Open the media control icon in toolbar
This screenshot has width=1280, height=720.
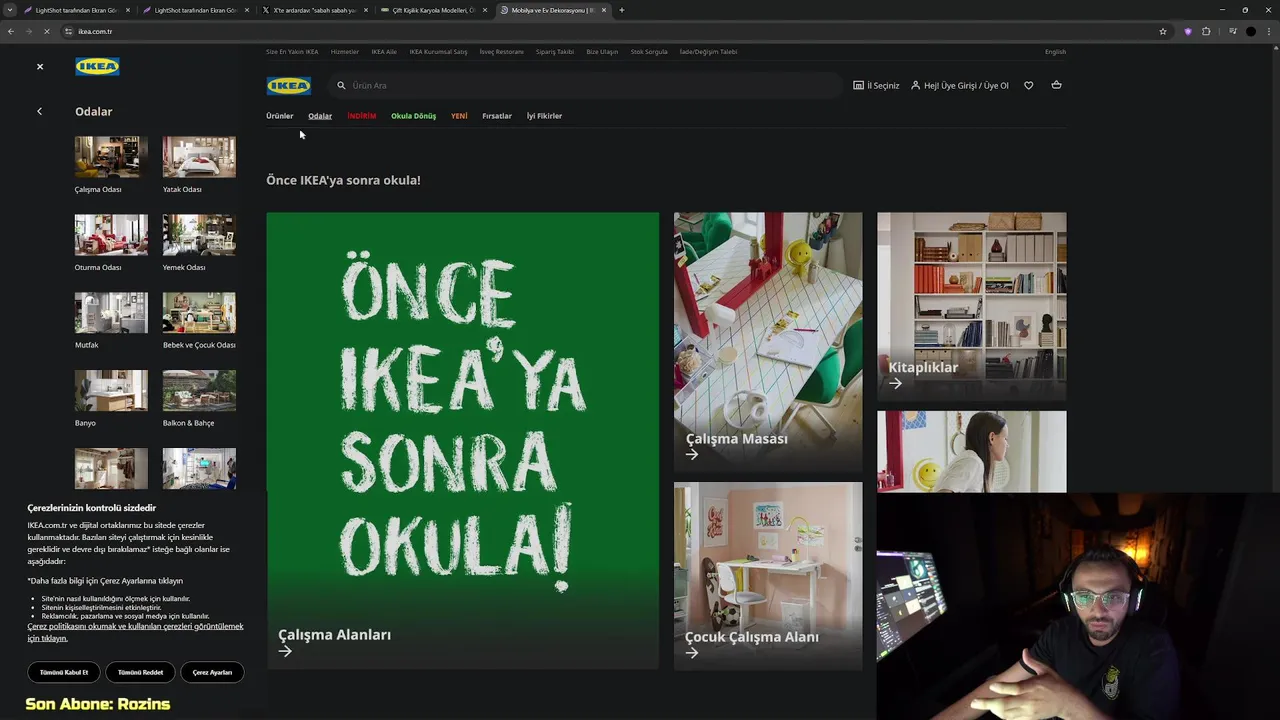tap(1232, 31)
